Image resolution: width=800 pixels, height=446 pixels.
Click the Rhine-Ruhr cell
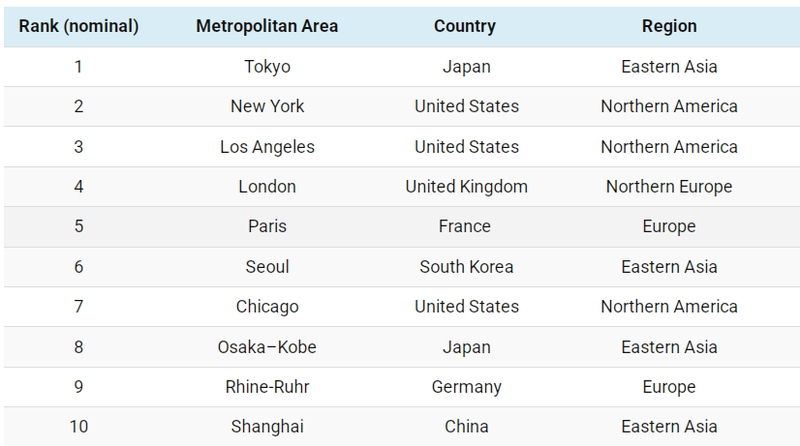(x=267, y=387)
